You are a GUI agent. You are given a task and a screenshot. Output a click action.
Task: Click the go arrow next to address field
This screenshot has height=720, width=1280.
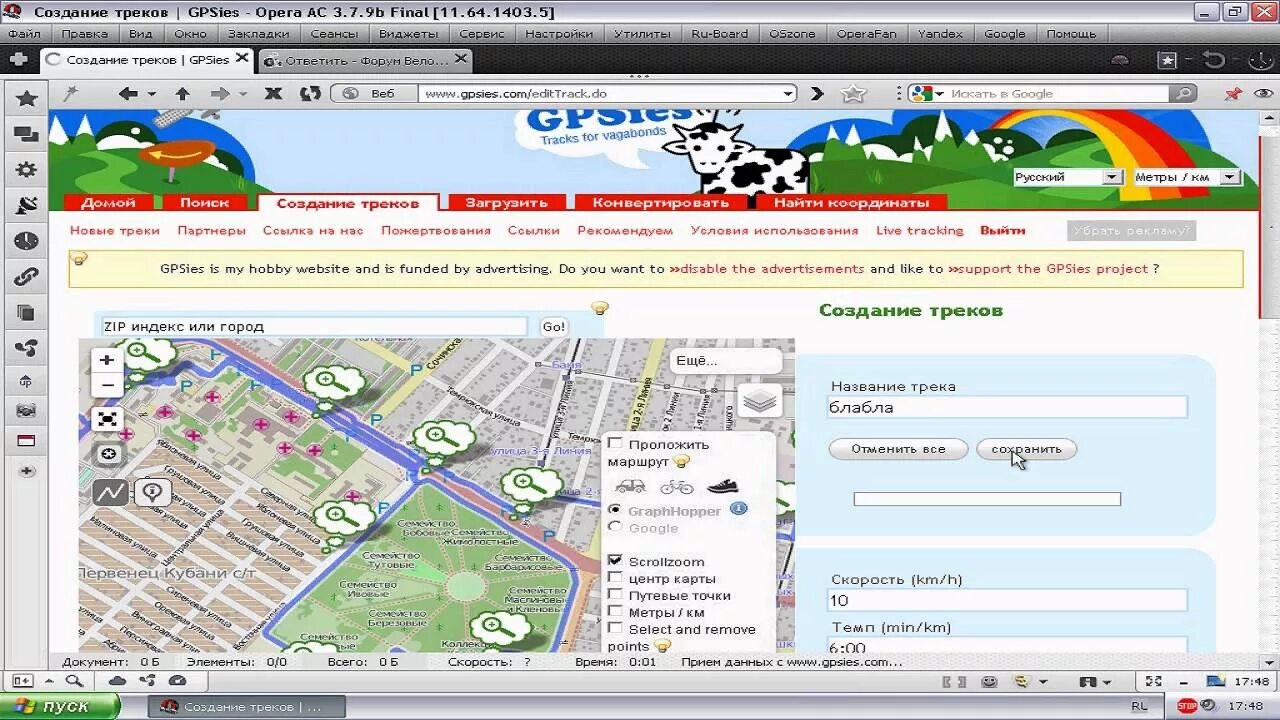tap(817, 93)
